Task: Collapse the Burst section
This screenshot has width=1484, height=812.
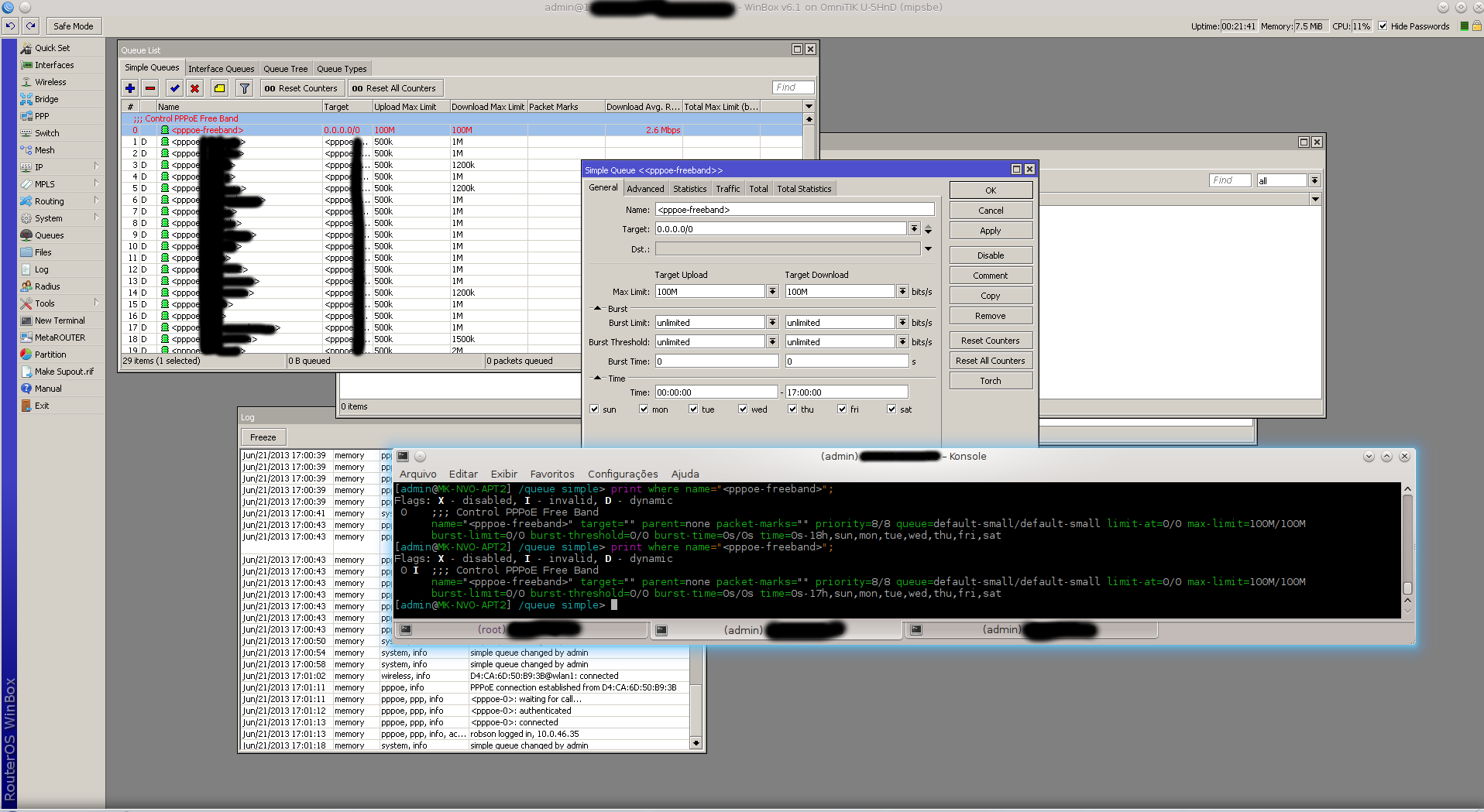Action: pos(597,309)
